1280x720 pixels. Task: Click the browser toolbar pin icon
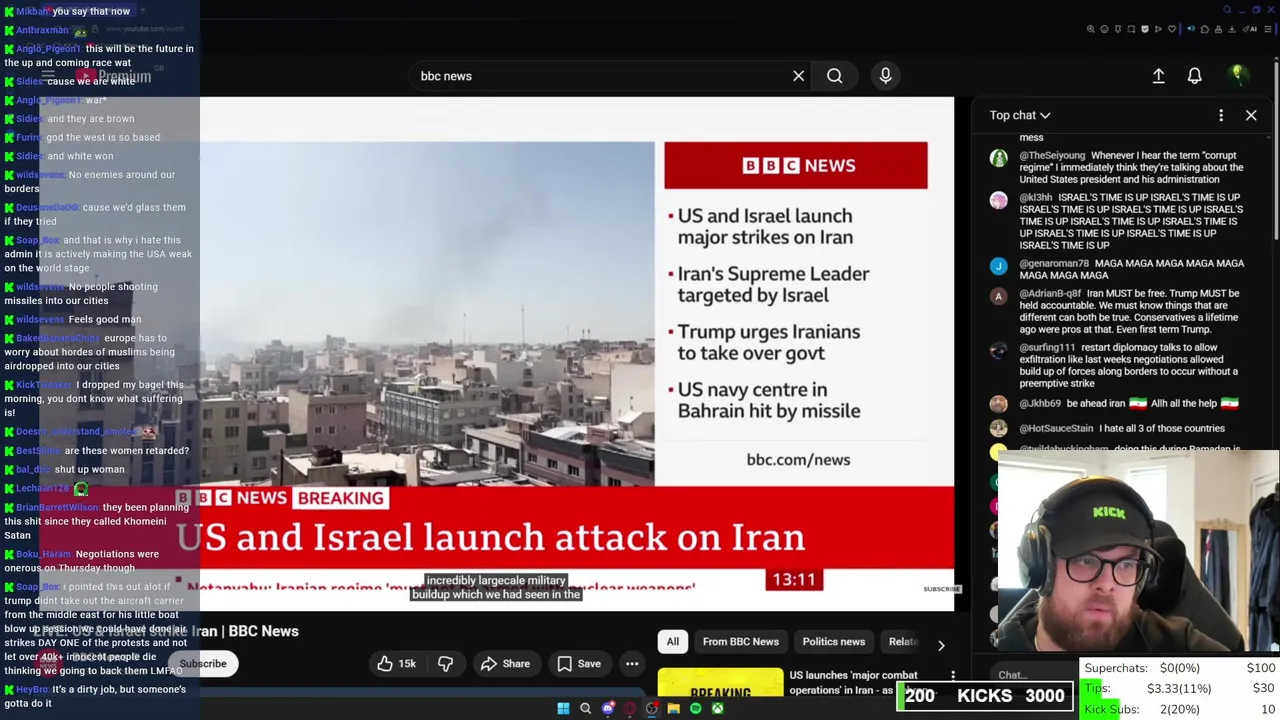tap(1118, 29)
